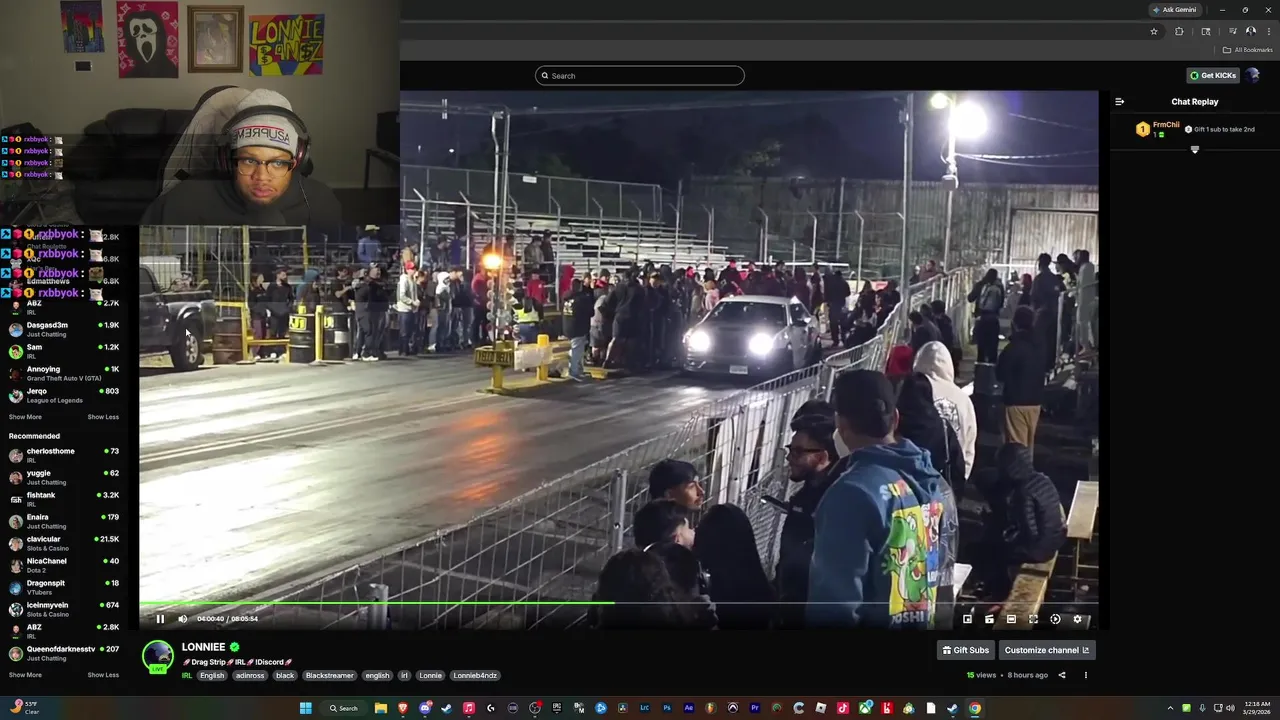The height and width of the screenshot is (720, 1280).
Task: Open Lightroom Classic from the taskbar
Action: [x=645, y=708]
